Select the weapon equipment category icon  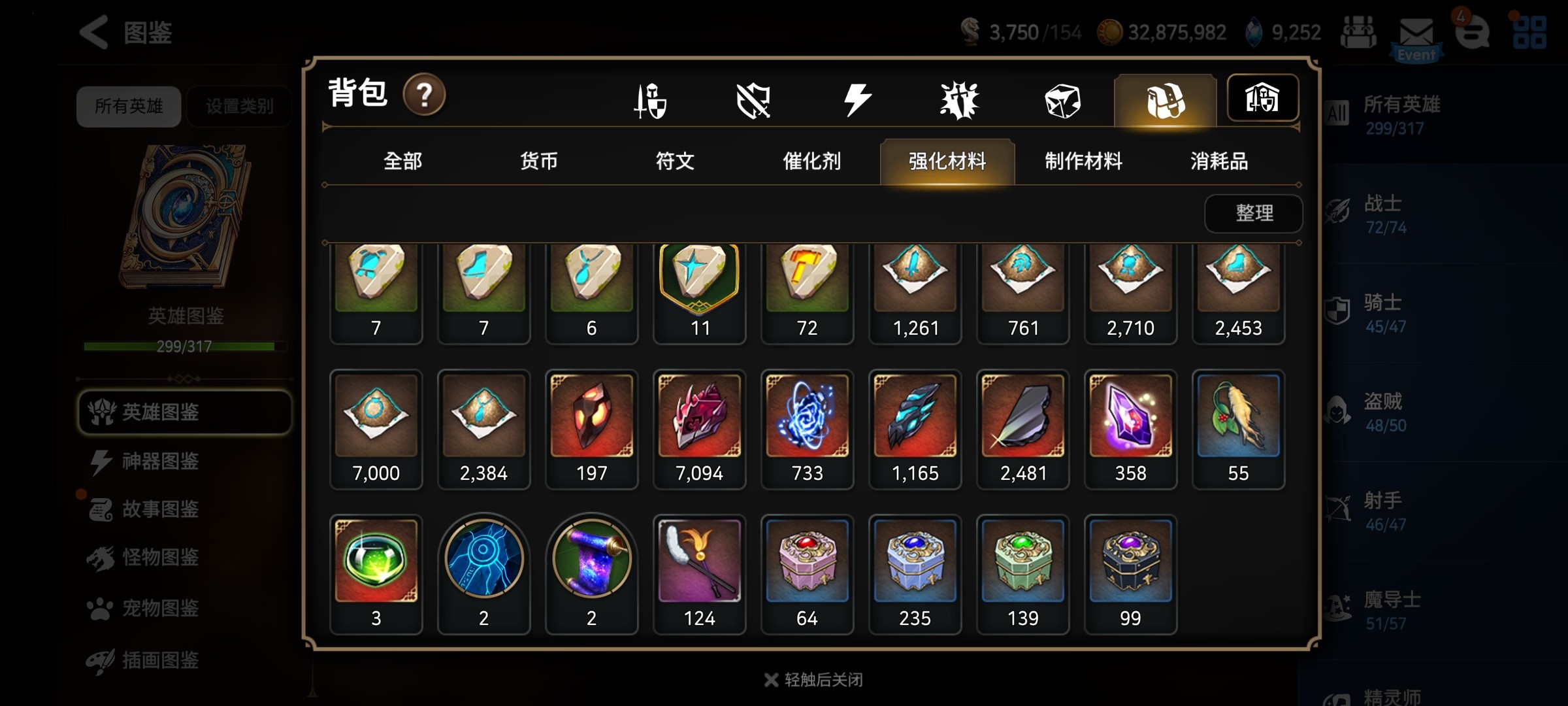(x=651, y=101)
